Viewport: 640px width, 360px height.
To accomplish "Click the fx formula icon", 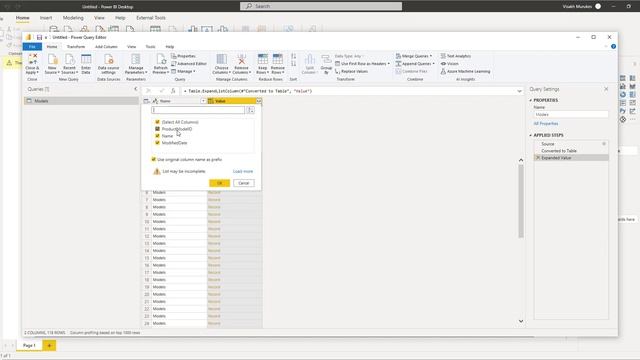I will pyautogui.click(x=173, y=91).
